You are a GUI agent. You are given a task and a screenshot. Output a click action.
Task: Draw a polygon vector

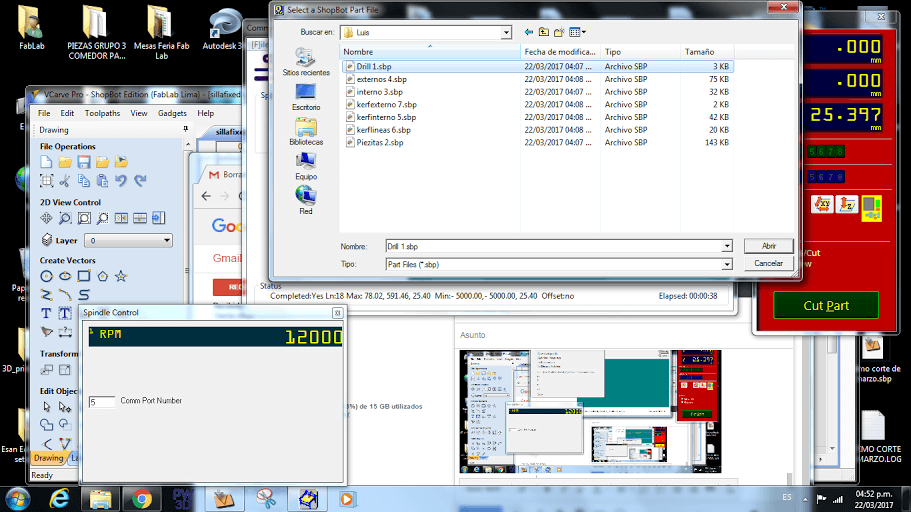point(102,276)
